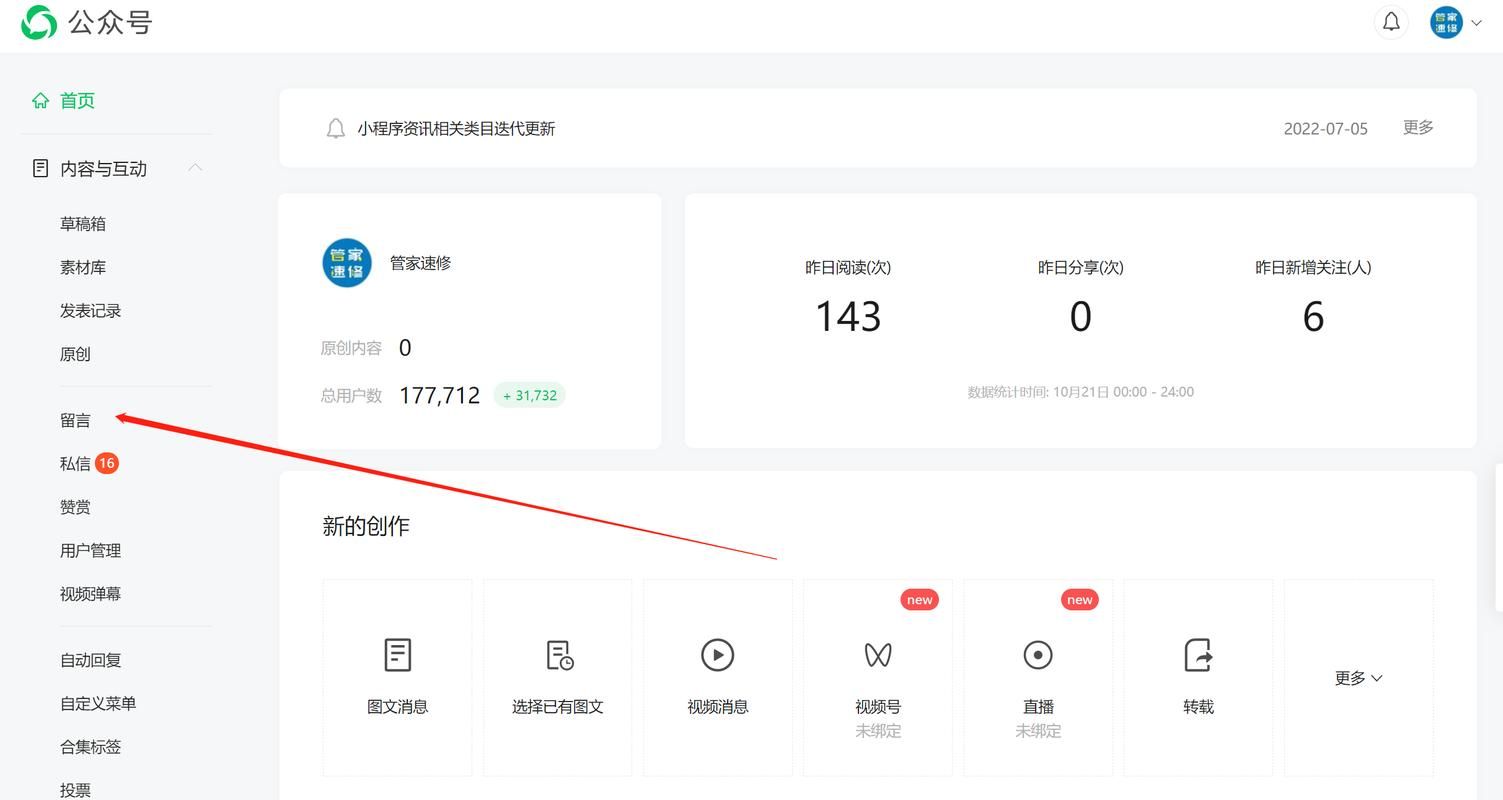Click the bell icon in announcement bar

click(x=336, y=128)
